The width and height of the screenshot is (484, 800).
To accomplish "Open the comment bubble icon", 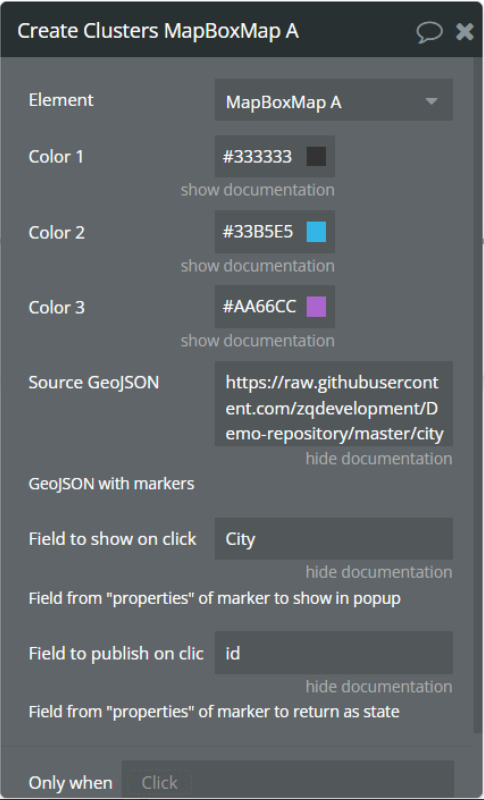I will pyautogui.click(x=429, y=32).
